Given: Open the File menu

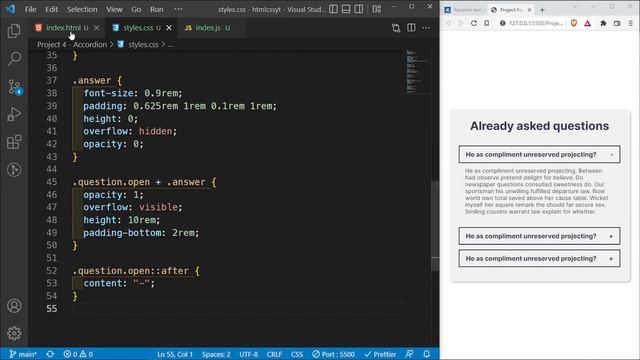Looking at the screenshot, I should 31,9.
